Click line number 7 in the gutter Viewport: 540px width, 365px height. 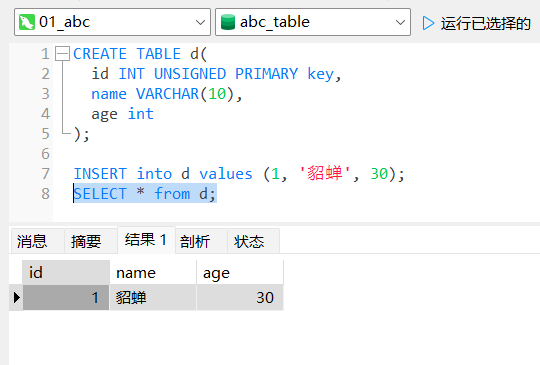click(45, 174)
